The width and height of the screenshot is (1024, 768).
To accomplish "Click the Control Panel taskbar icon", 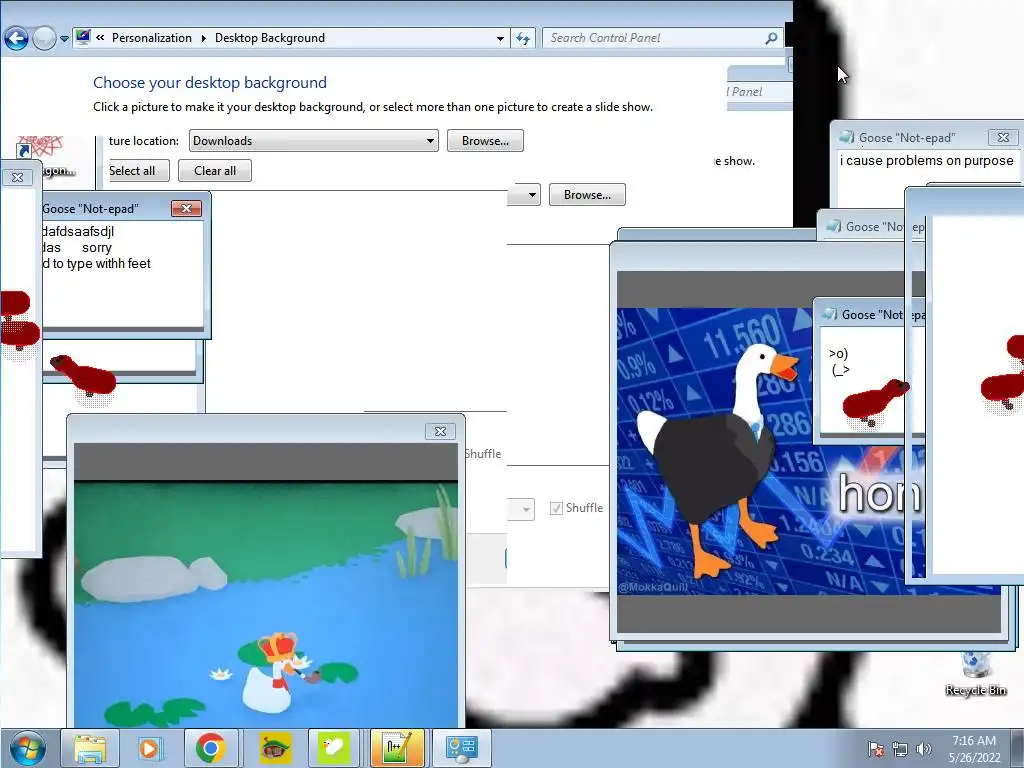I will [462, 748].
